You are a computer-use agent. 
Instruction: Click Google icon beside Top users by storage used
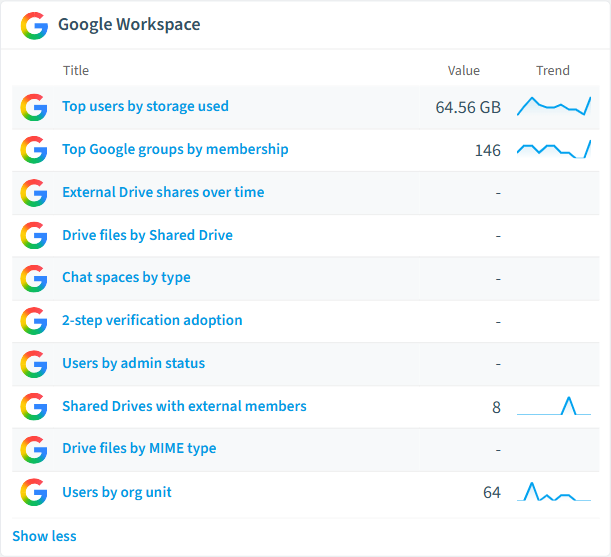click(34, 107)
